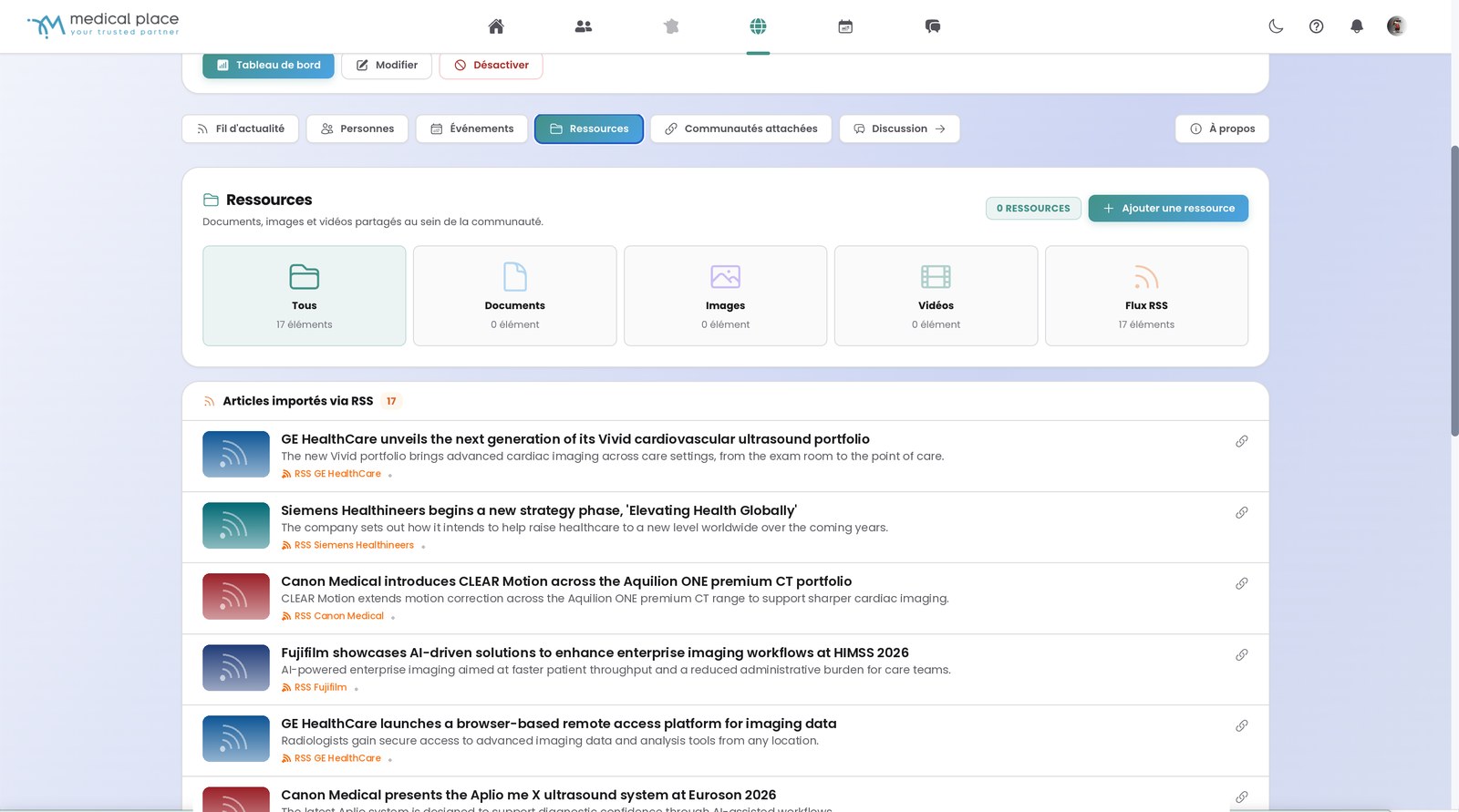Click link icon for Siemens Healthineers article
This screenshot has width=1459, height=812.
pyautogui.click(x=1241, y=512)
